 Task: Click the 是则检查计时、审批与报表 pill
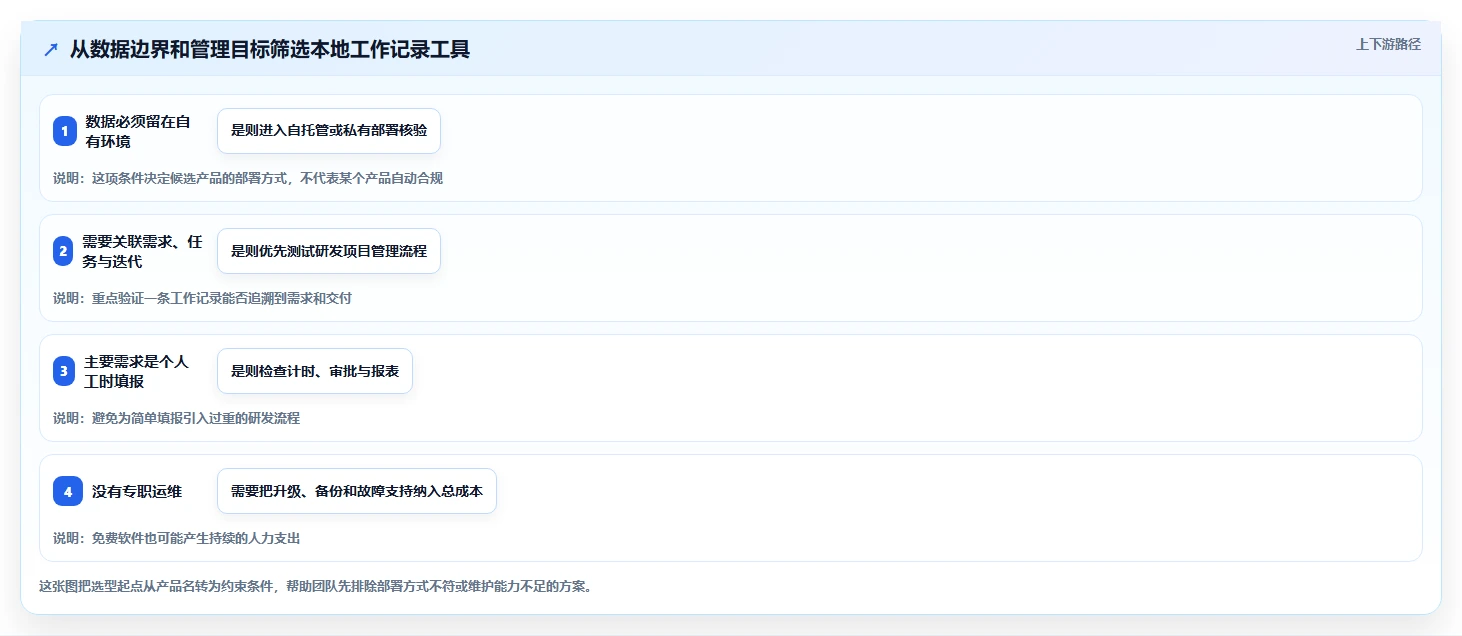(315, 371)
